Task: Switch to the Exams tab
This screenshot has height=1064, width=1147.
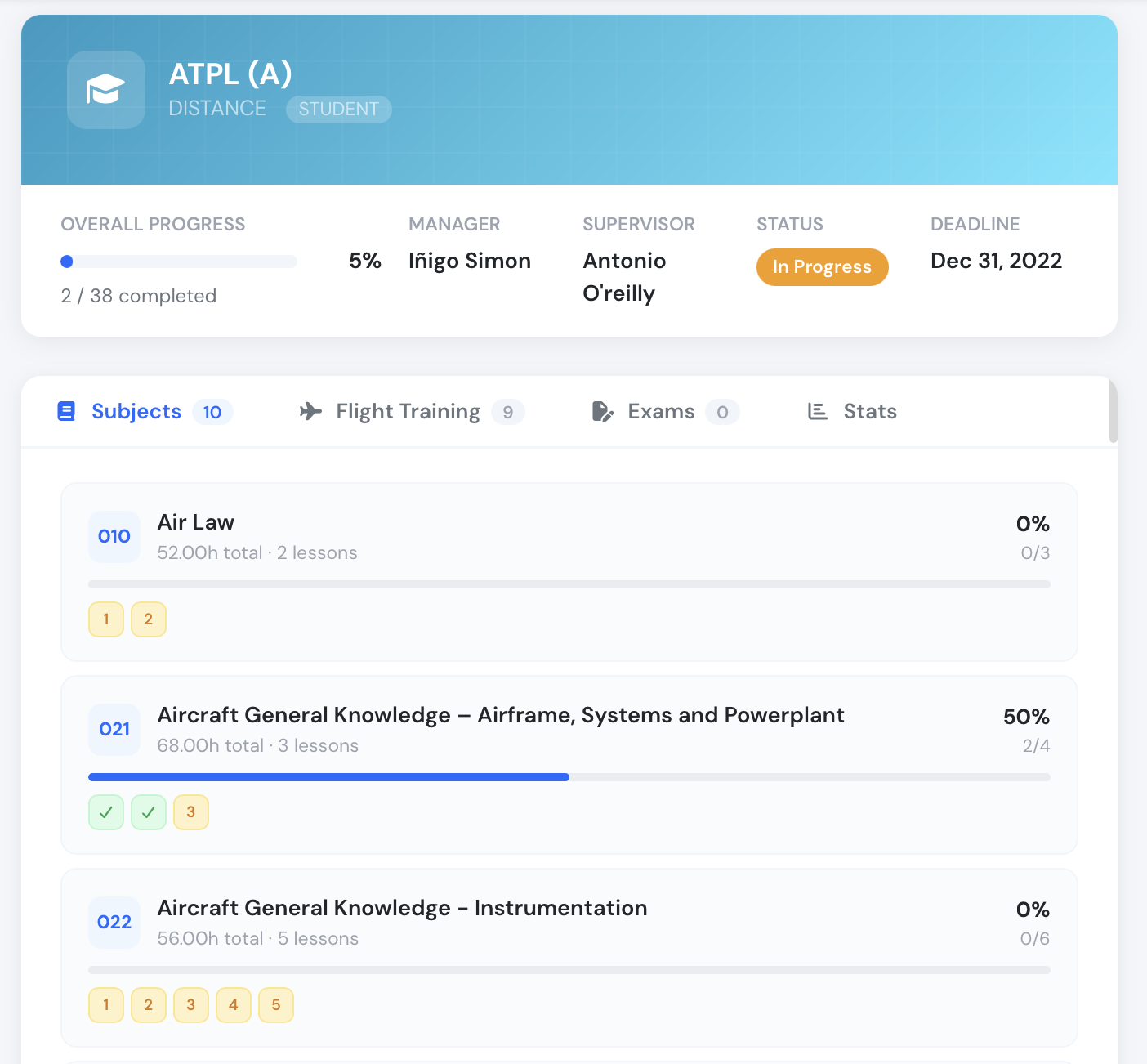Action: tap(666, 411)
